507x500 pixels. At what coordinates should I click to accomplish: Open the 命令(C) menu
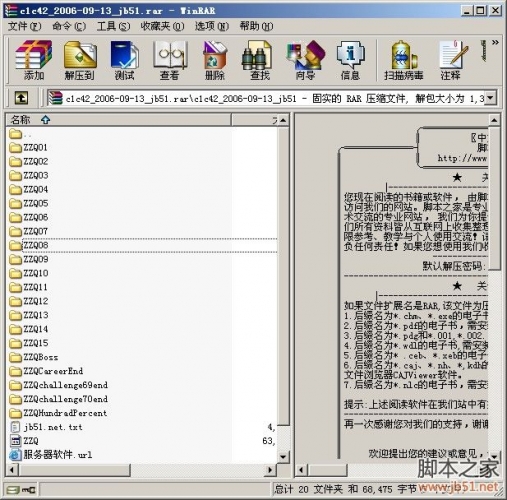click(x=69, y=26)
